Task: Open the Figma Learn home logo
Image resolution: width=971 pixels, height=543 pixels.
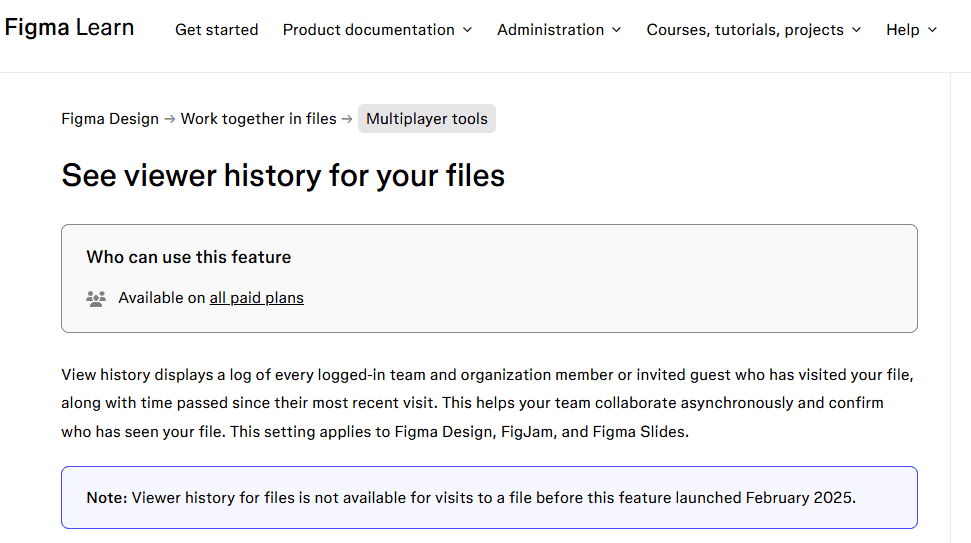Action: point(69,28)
